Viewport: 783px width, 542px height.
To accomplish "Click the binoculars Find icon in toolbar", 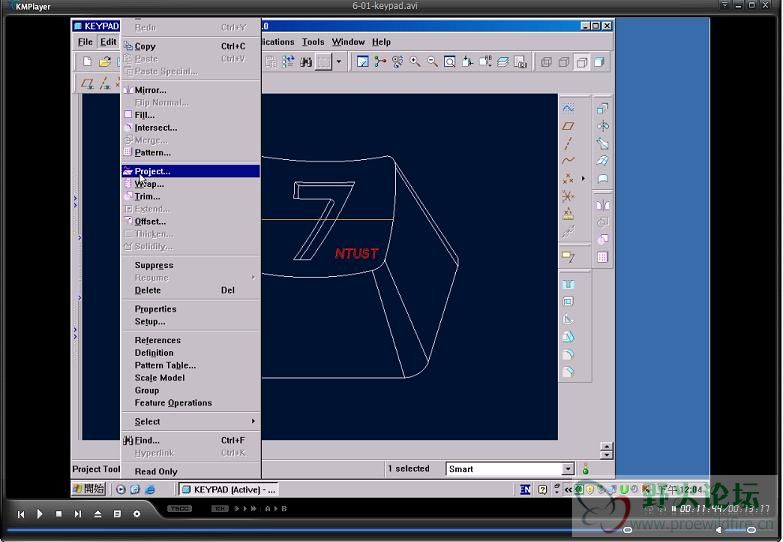I will click(x=306, y=62).
